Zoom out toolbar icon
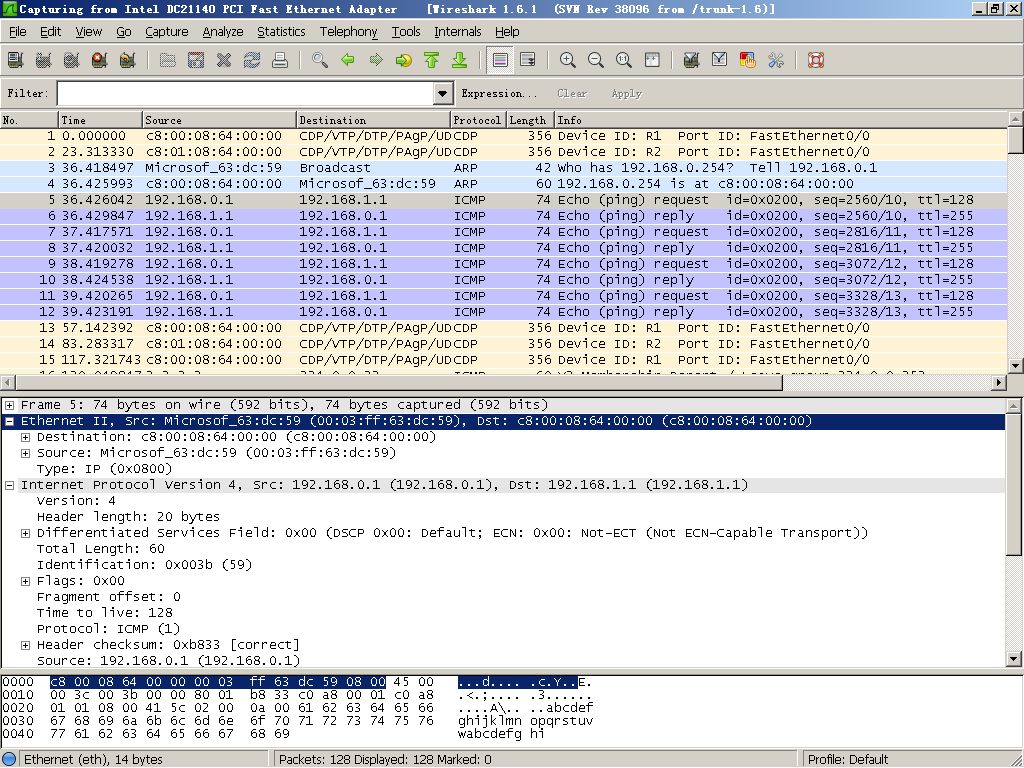The image size is (1024, 768). click(x=596, y=60)
